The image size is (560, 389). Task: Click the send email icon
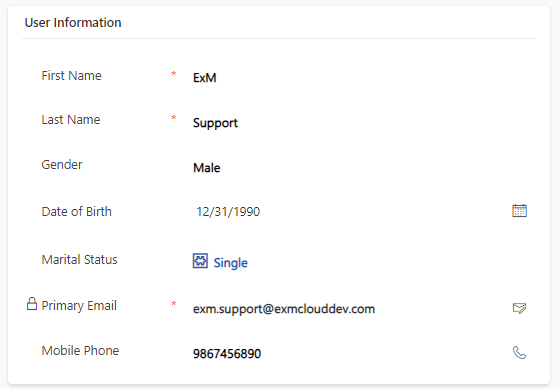pyautogui.click(x=519, y=308)
